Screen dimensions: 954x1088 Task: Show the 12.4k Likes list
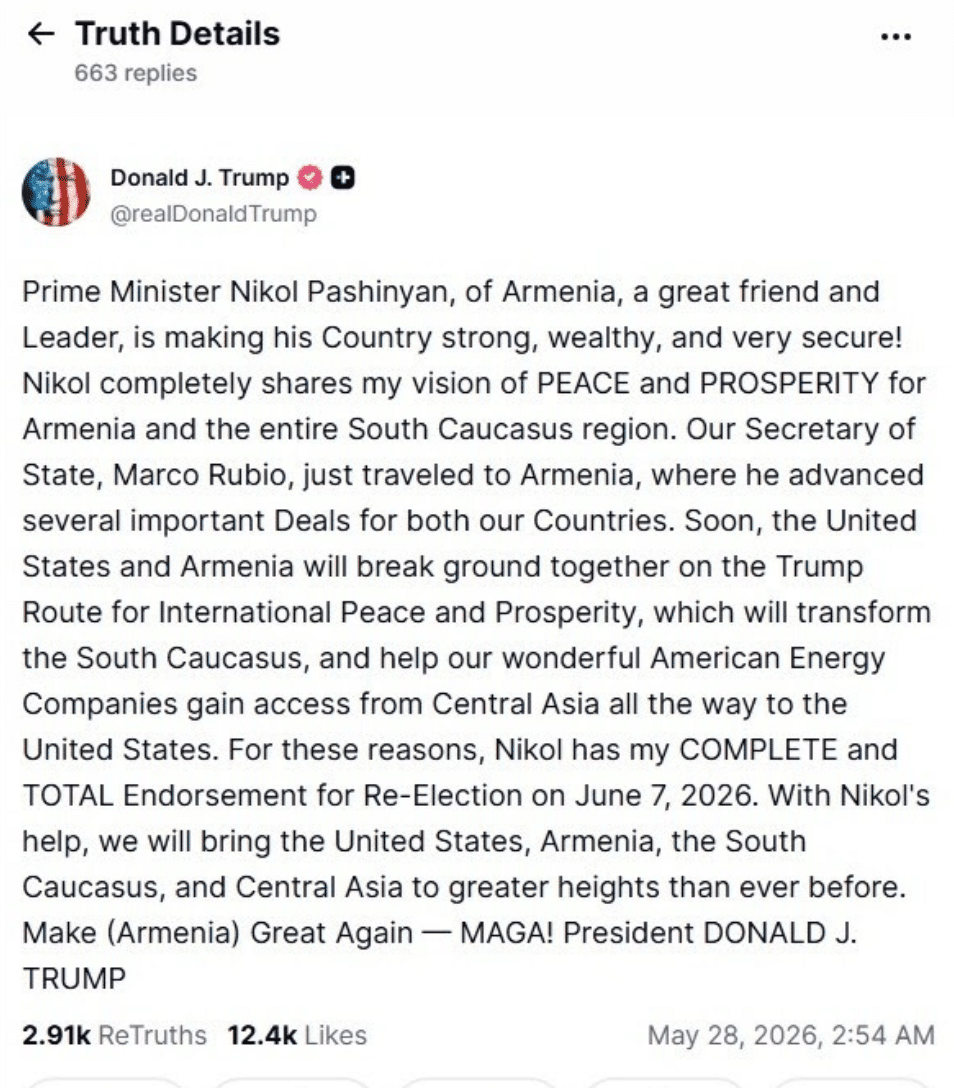297,1035
